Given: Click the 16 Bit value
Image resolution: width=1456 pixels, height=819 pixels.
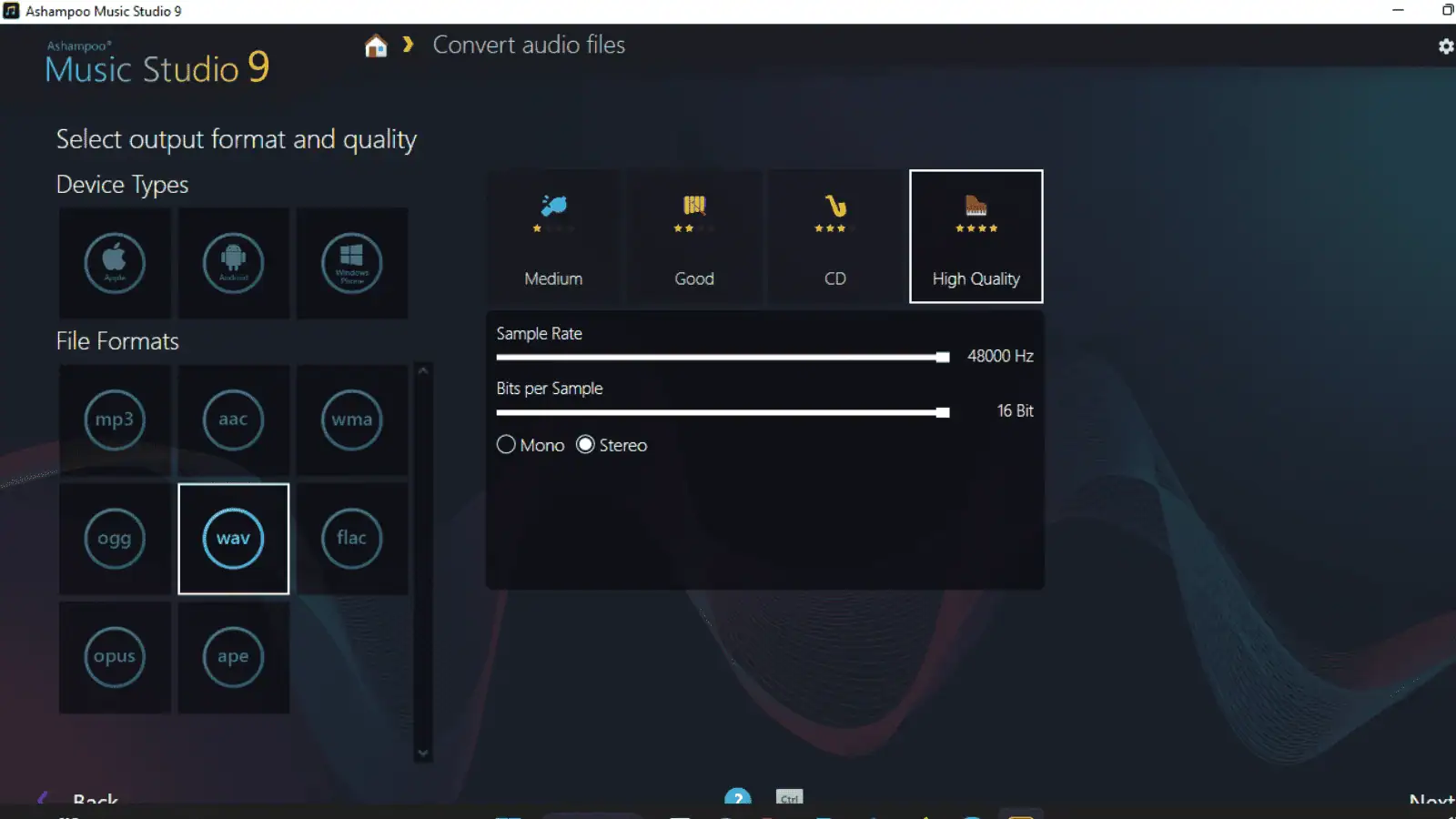Looking at the screenshot, I should 1015,410.
